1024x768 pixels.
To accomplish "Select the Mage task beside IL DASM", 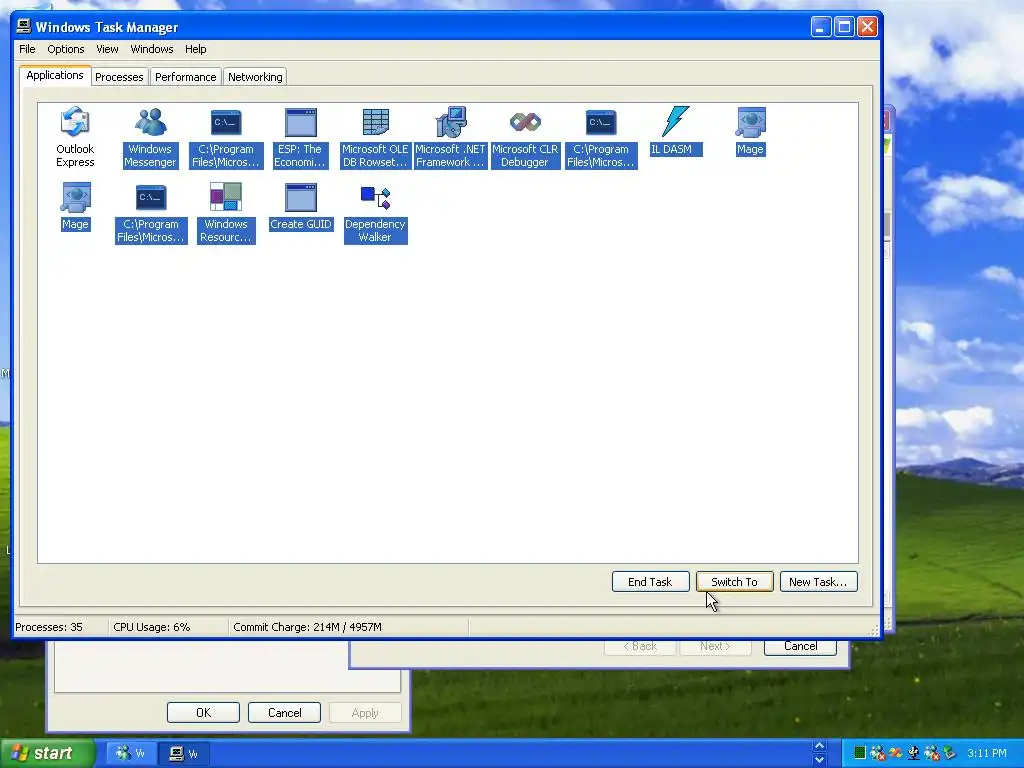I will click(x=750, y=131).
